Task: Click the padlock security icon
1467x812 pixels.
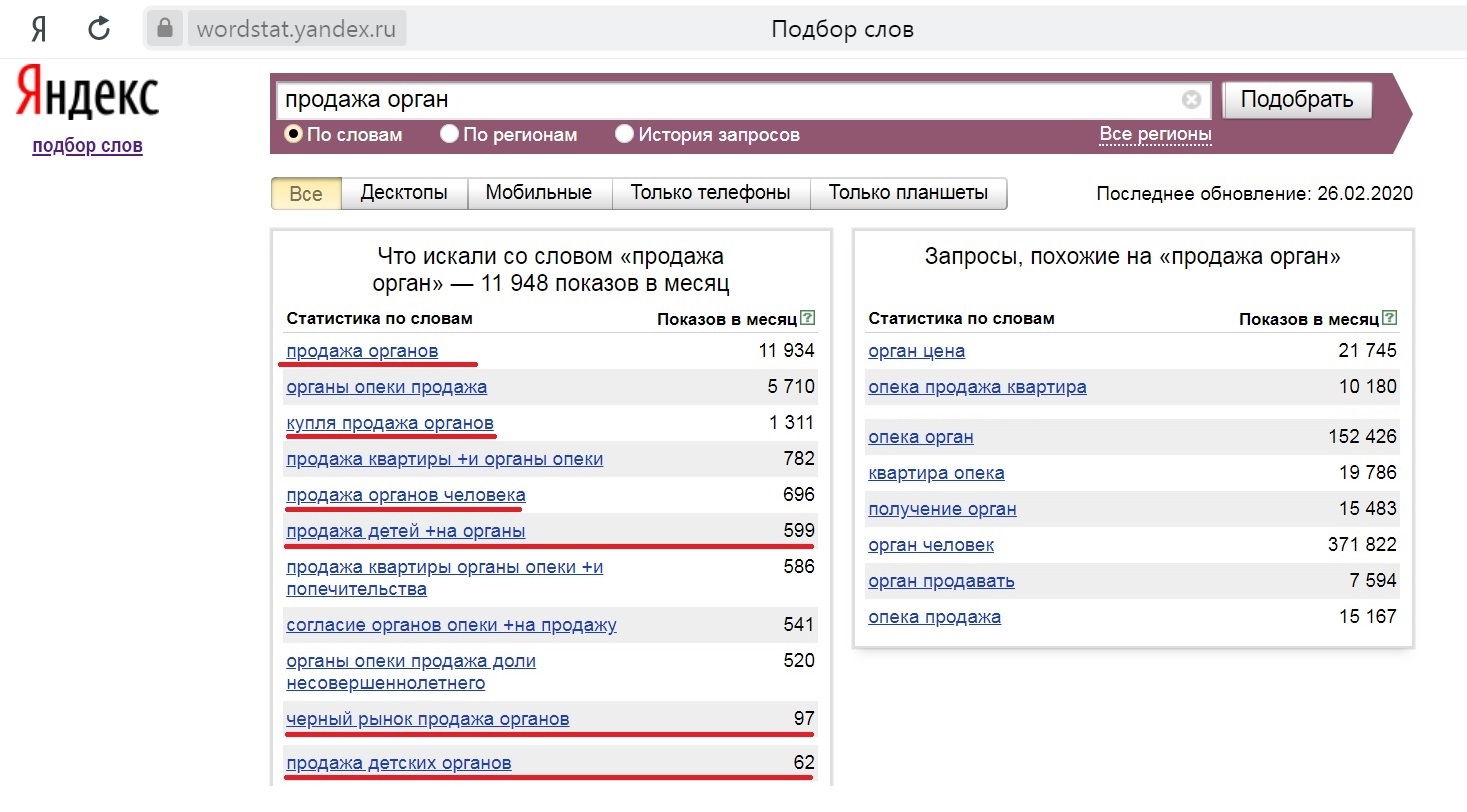Action: pos(164,28)
